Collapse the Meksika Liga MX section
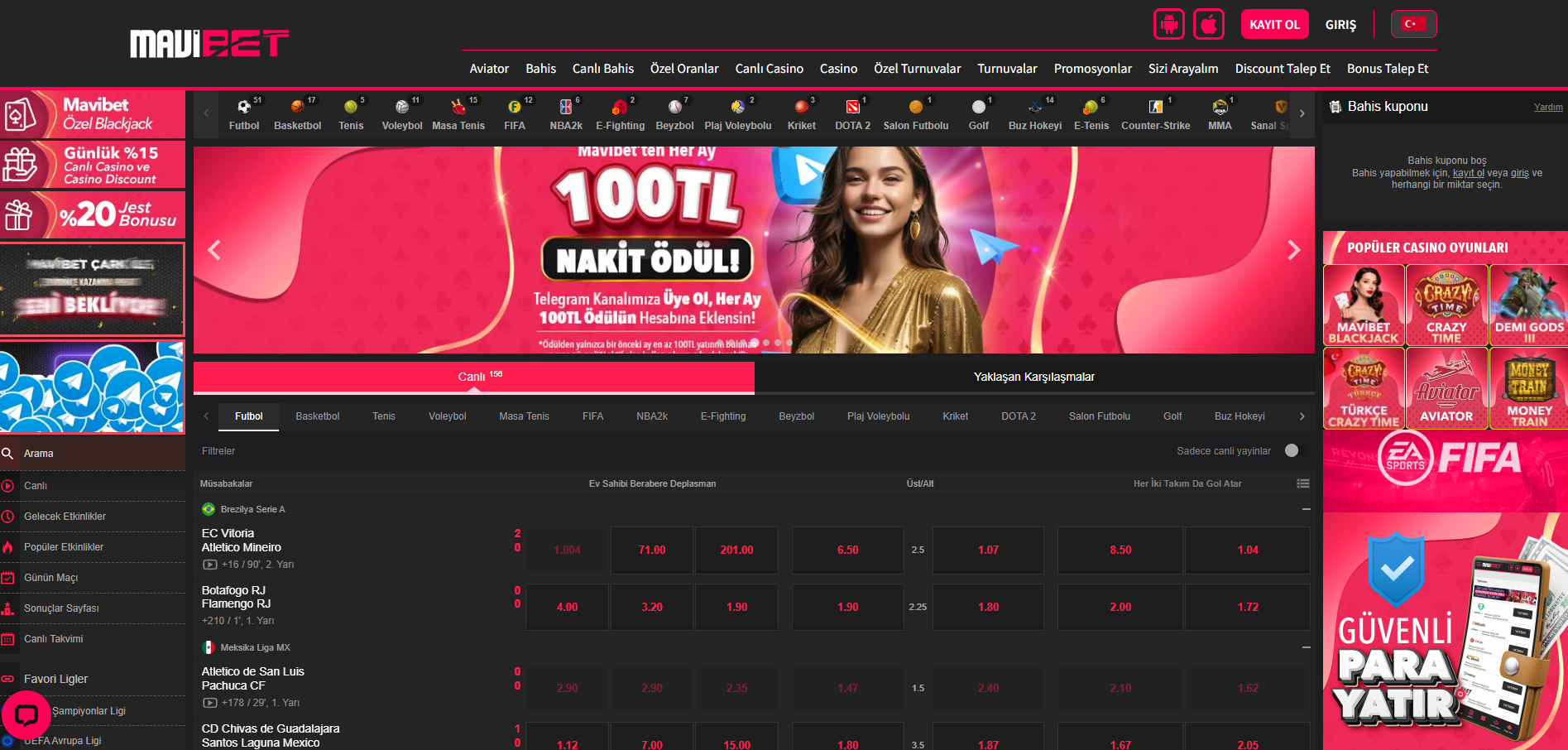The width and height of the screenshot is (1568, 750). tap(1306, 647)
